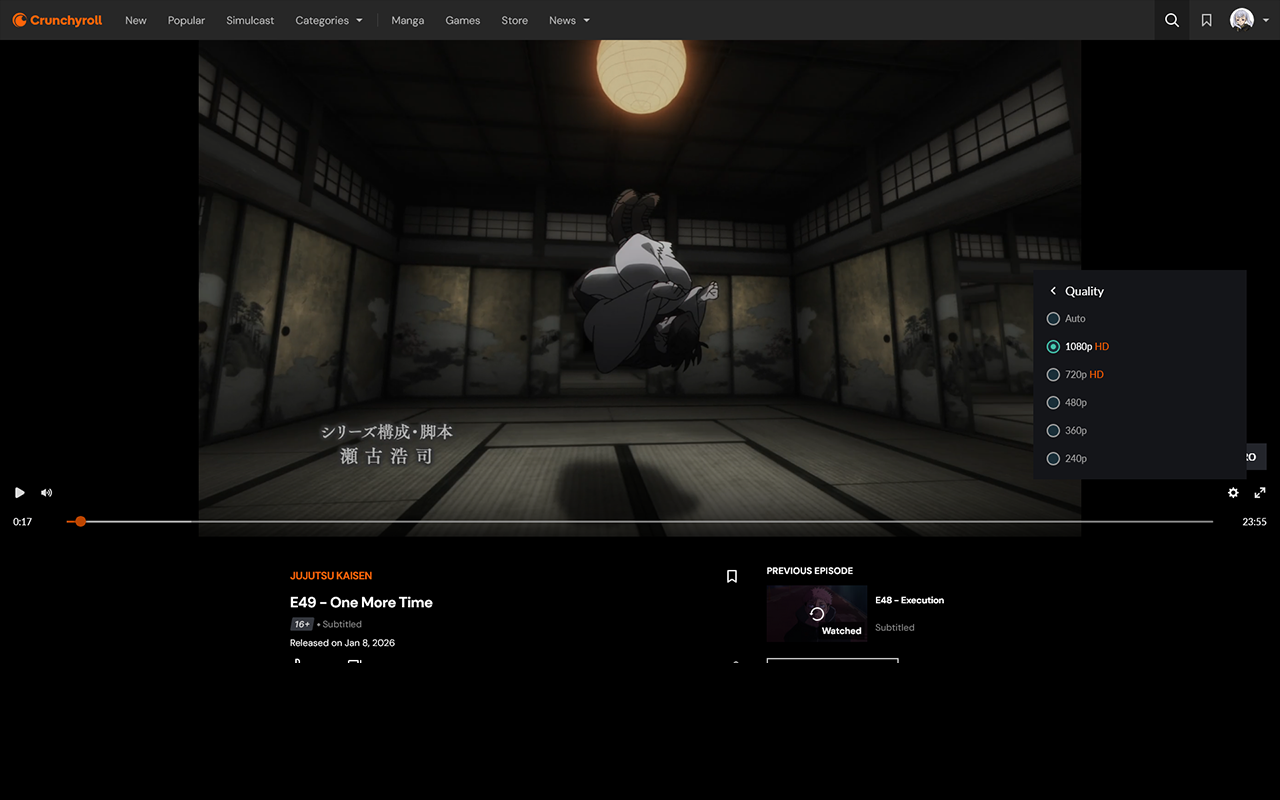Screen dimensions: 1280x800
Task: Go back from the Quality menu
Action: 1053,291
